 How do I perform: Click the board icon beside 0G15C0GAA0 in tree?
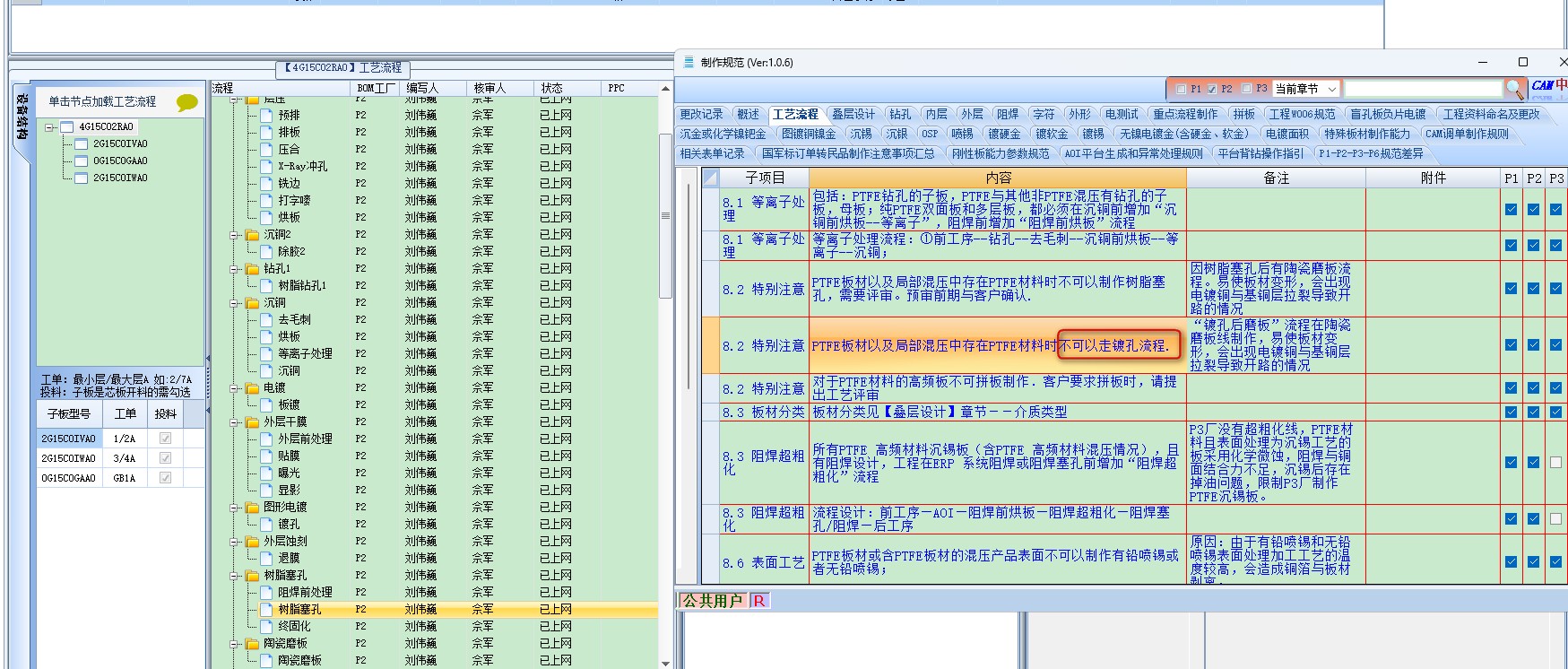tap(82, 161)
